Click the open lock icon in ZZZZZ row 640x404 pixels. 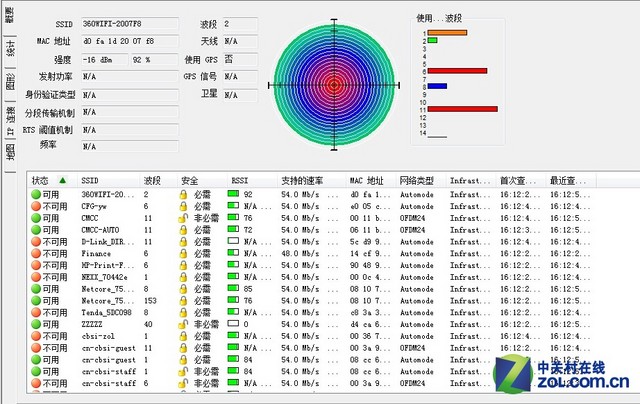tap(183, 325)
